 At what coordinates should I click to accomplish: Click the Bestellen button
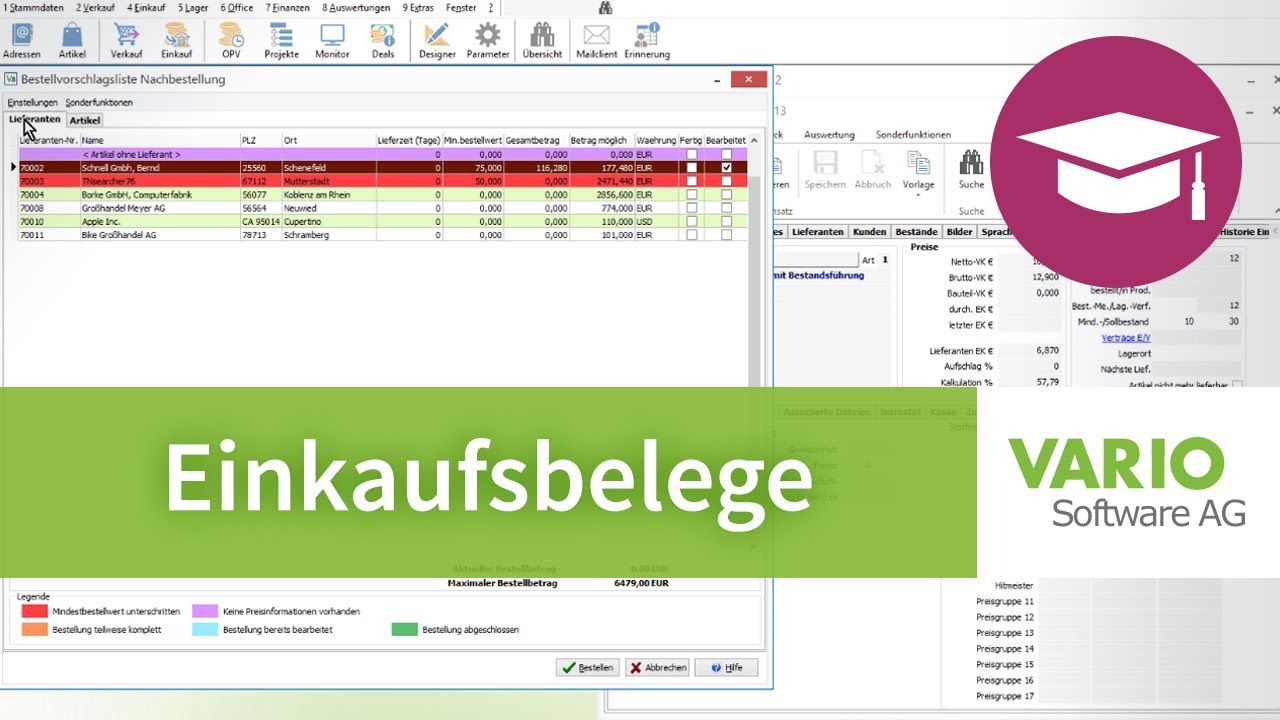click(x=588, y=667)
